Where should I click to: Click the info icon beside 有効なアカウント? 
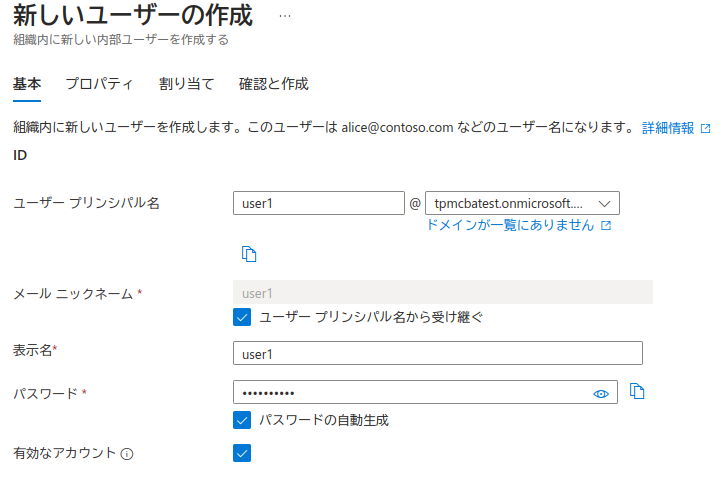pos(127,454)
